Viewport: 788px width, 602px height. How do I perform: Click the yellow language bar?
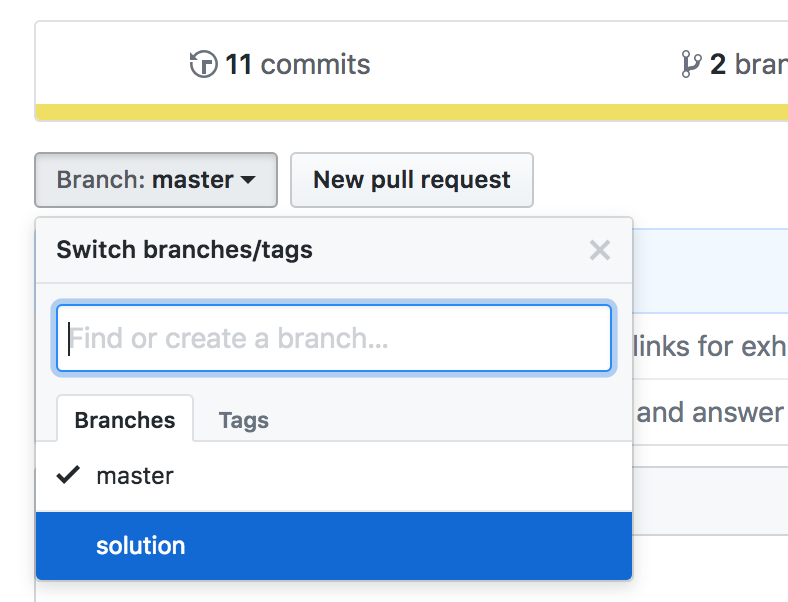pyautogui.click(x=412, y=112)
